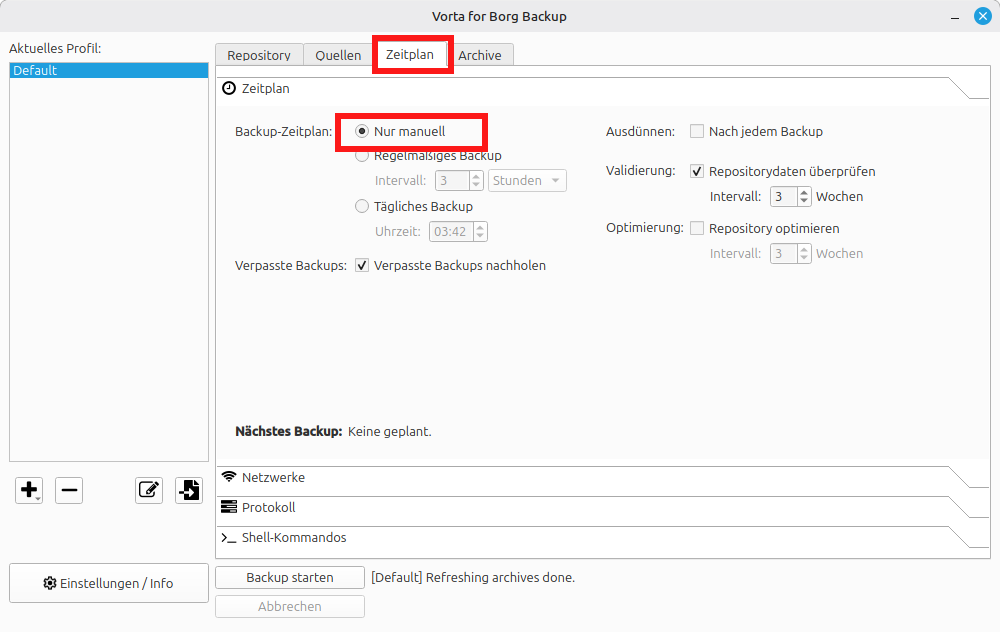Image resolution: width=1000 pixels, height=632 pixels.
Task: Switch to the Quellen tab
Action: (338, 55)
